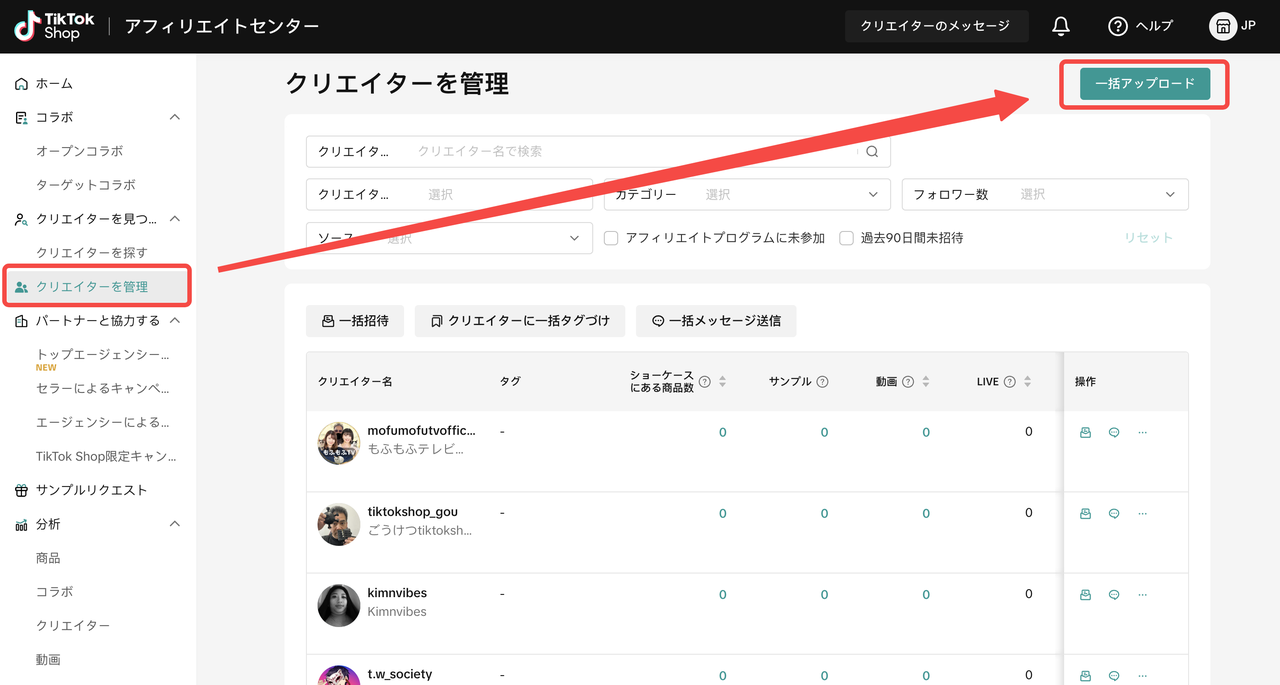
Task: Click the リセット link
Action: [1148, 238]
